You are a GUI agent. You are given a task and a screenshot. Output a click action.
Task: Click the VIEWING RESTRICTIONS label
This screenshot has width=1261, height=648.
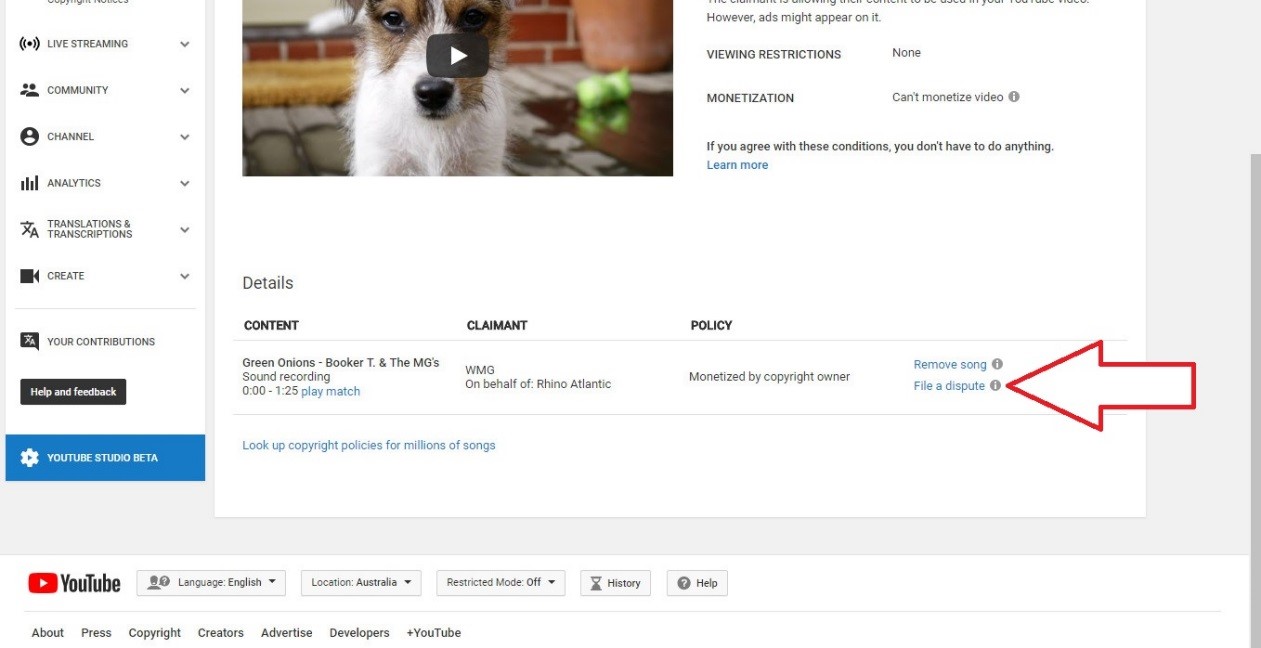click(774, 55)
